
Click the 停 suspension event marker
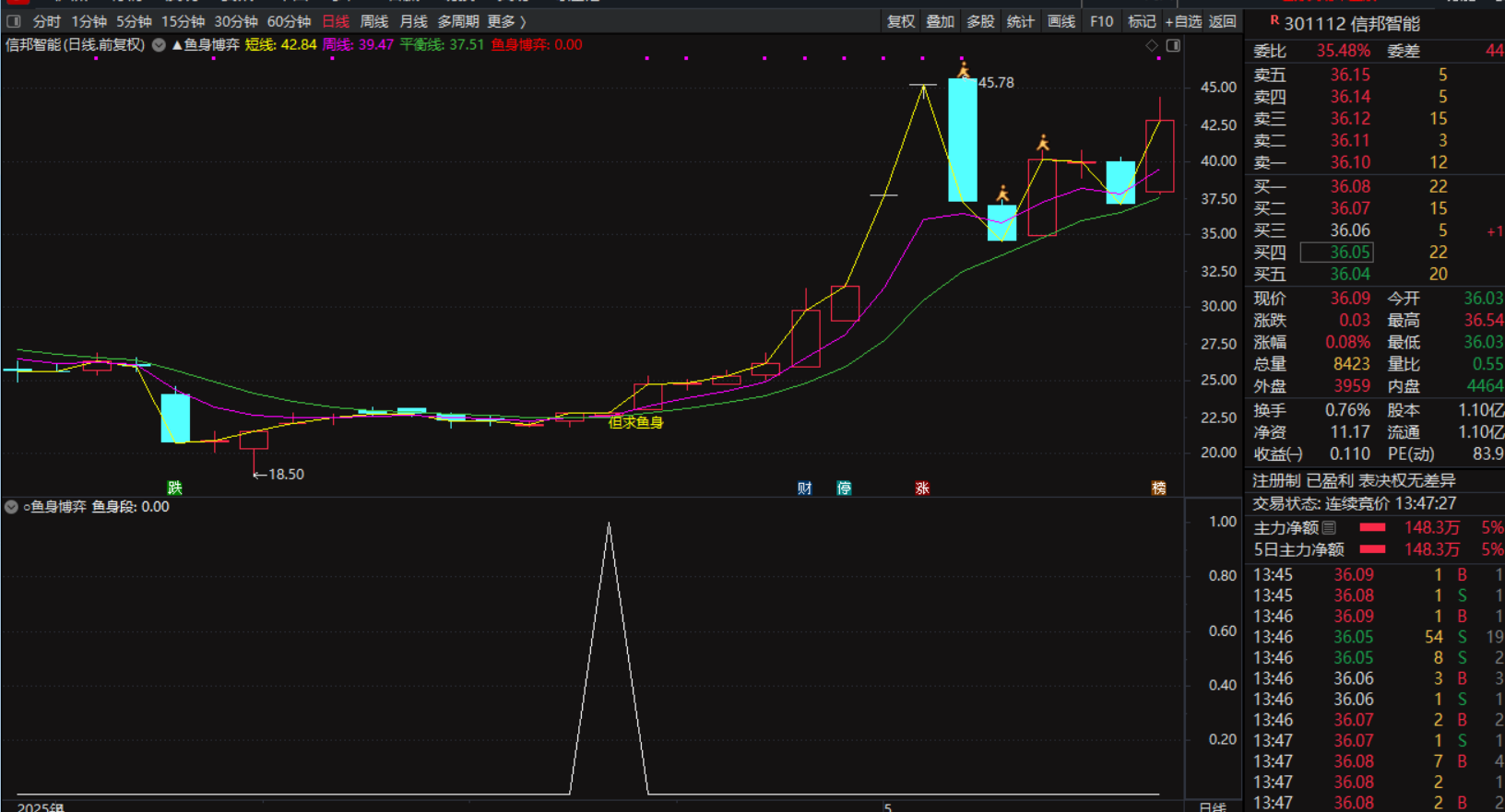pos(844,488)
